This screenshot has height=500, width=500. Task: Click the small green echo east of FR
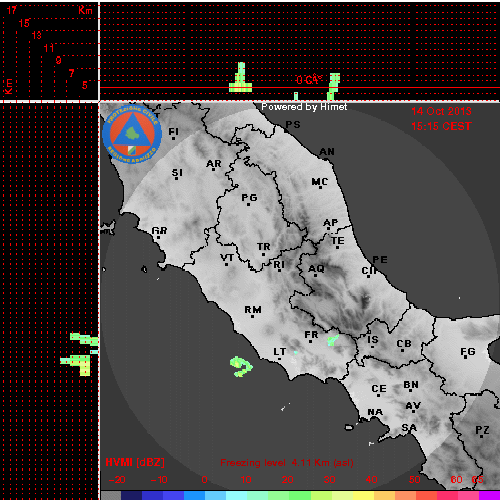[333, 340]
